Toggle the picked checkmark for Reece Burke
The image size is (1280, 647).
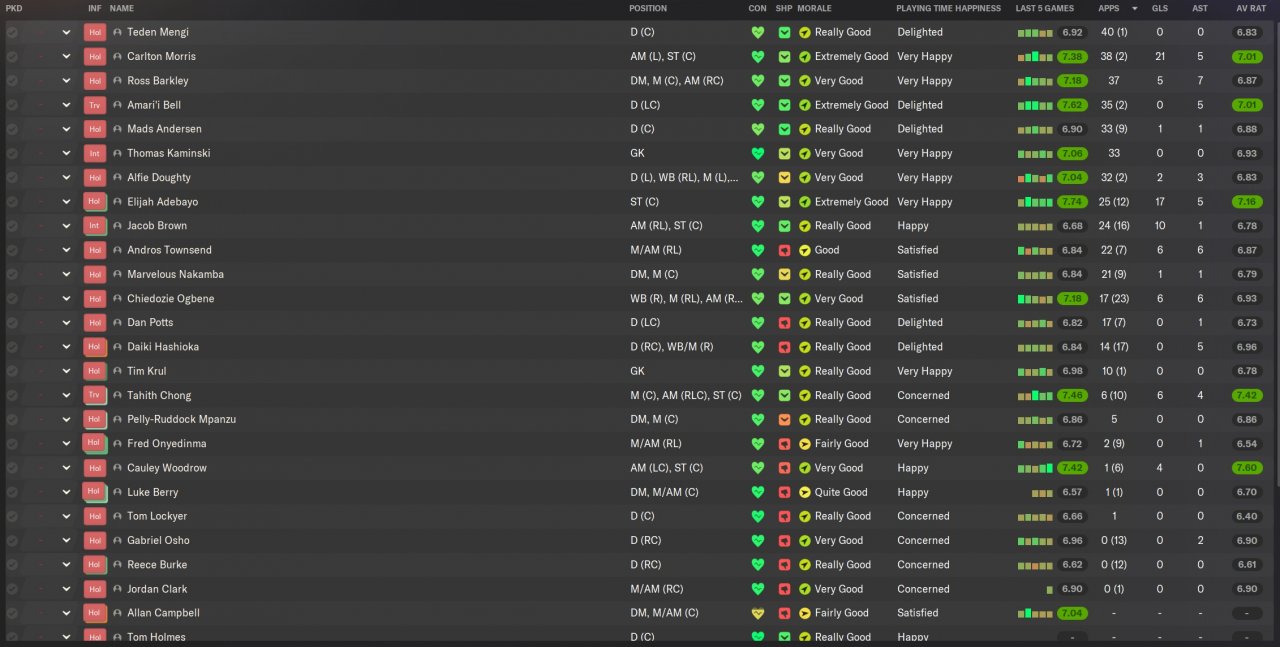12,565
